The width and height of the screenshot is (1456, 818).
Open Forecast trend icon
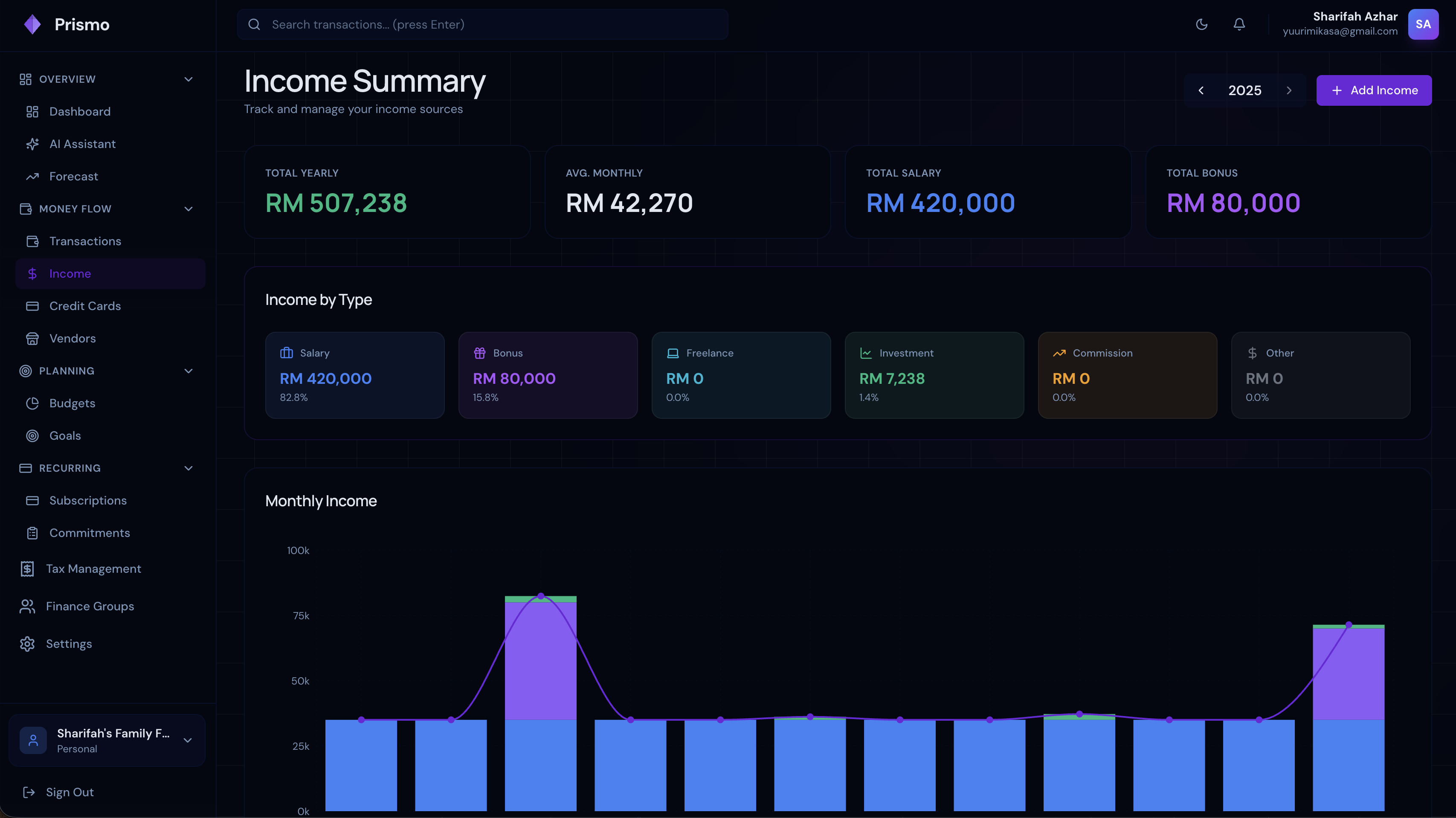click(x=32, y=177)
